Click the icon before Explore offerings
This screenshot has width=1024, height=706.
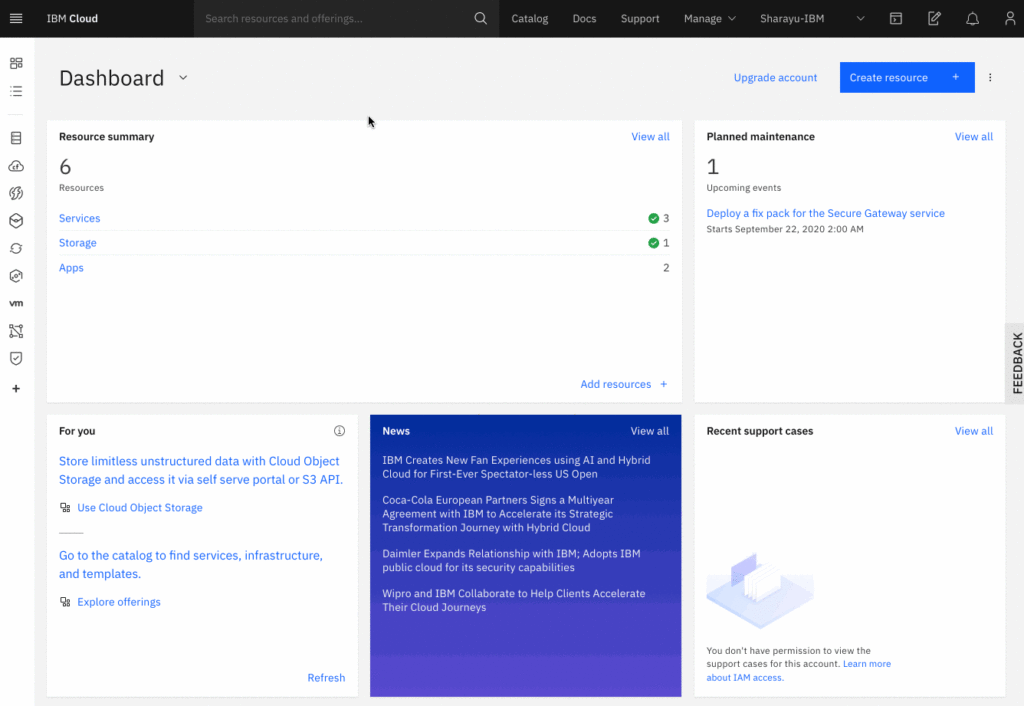point(65,602)
